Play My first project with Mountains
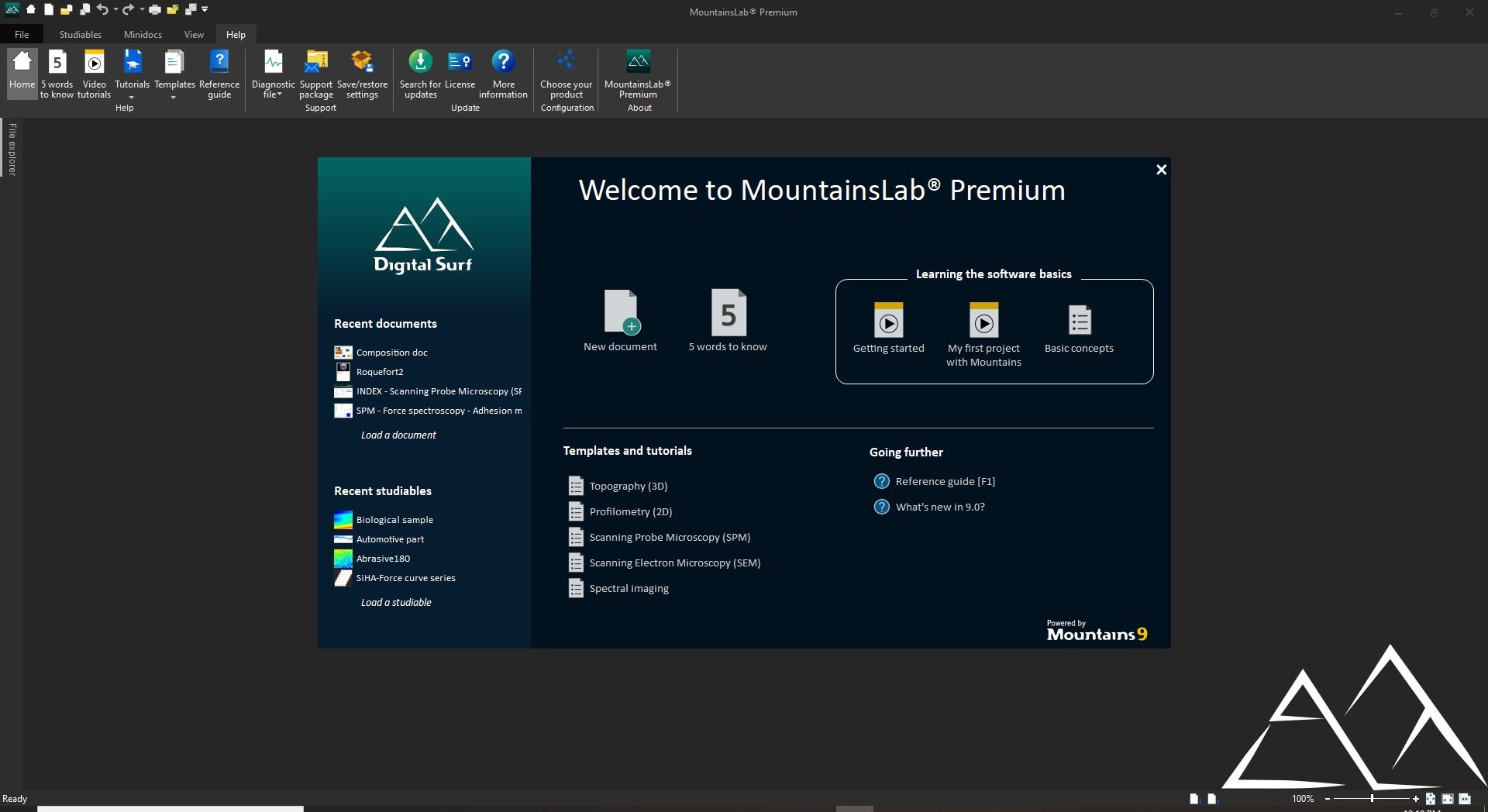 [x=983, y=335]
